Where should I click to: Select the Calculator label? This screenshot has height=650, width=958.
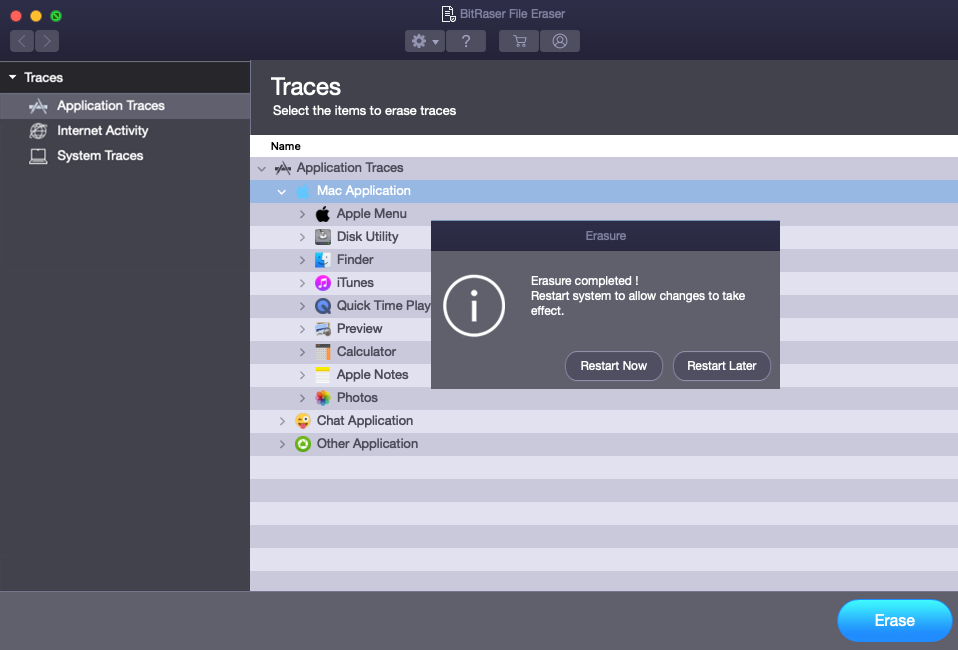(366, 352)
